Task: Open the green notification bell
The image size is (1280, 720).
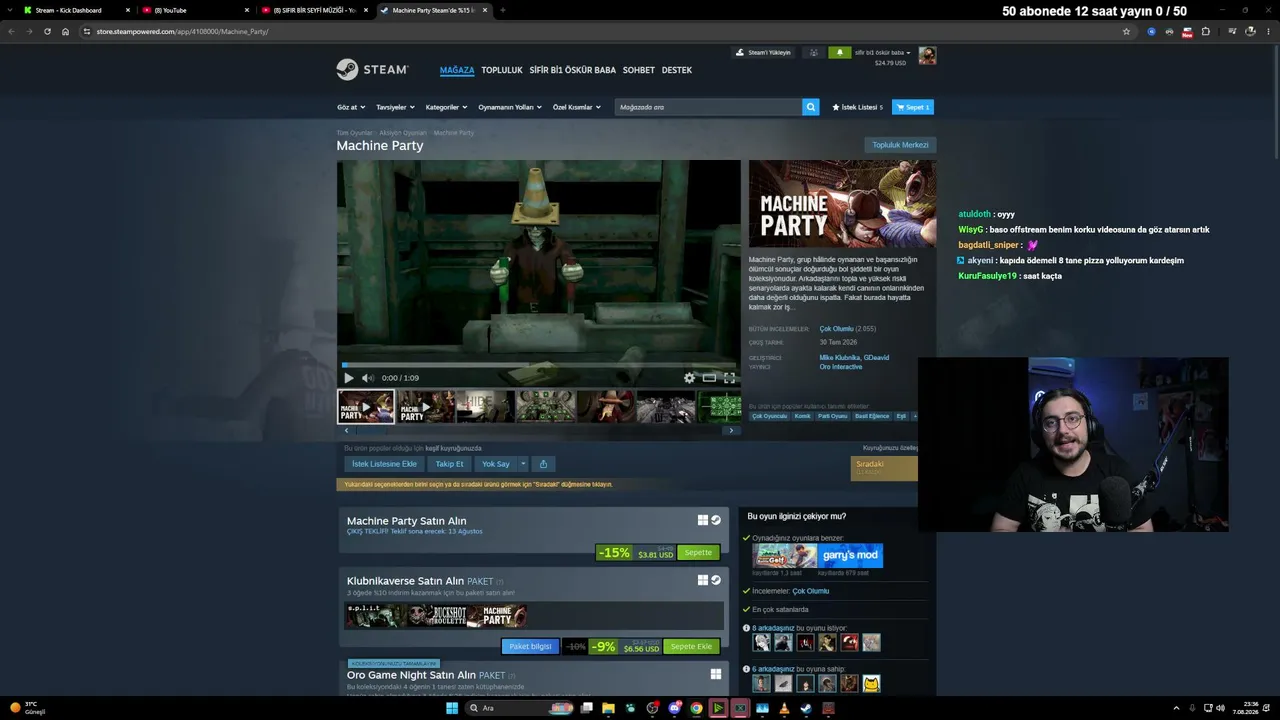Action: [x=839, y=53]
